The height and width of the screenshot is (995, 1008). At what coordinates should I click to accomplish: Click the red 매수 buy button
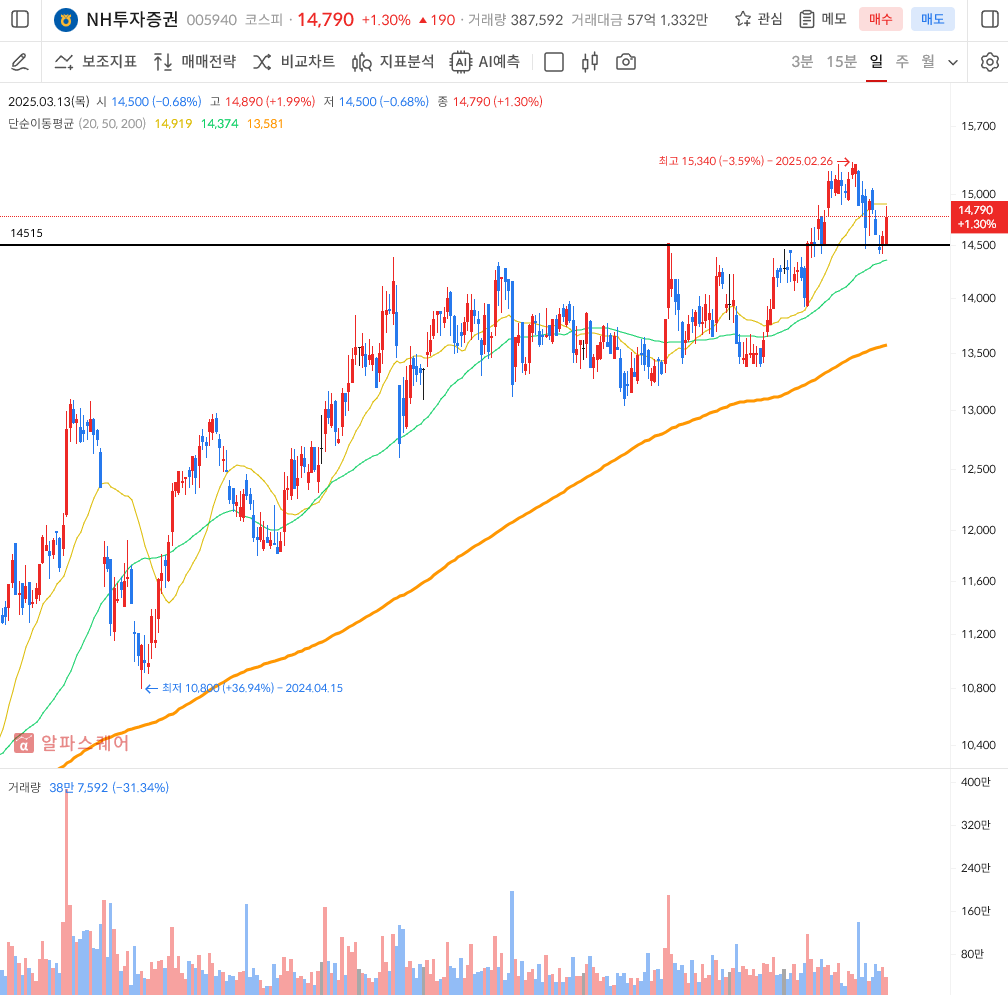click(881, 19)
